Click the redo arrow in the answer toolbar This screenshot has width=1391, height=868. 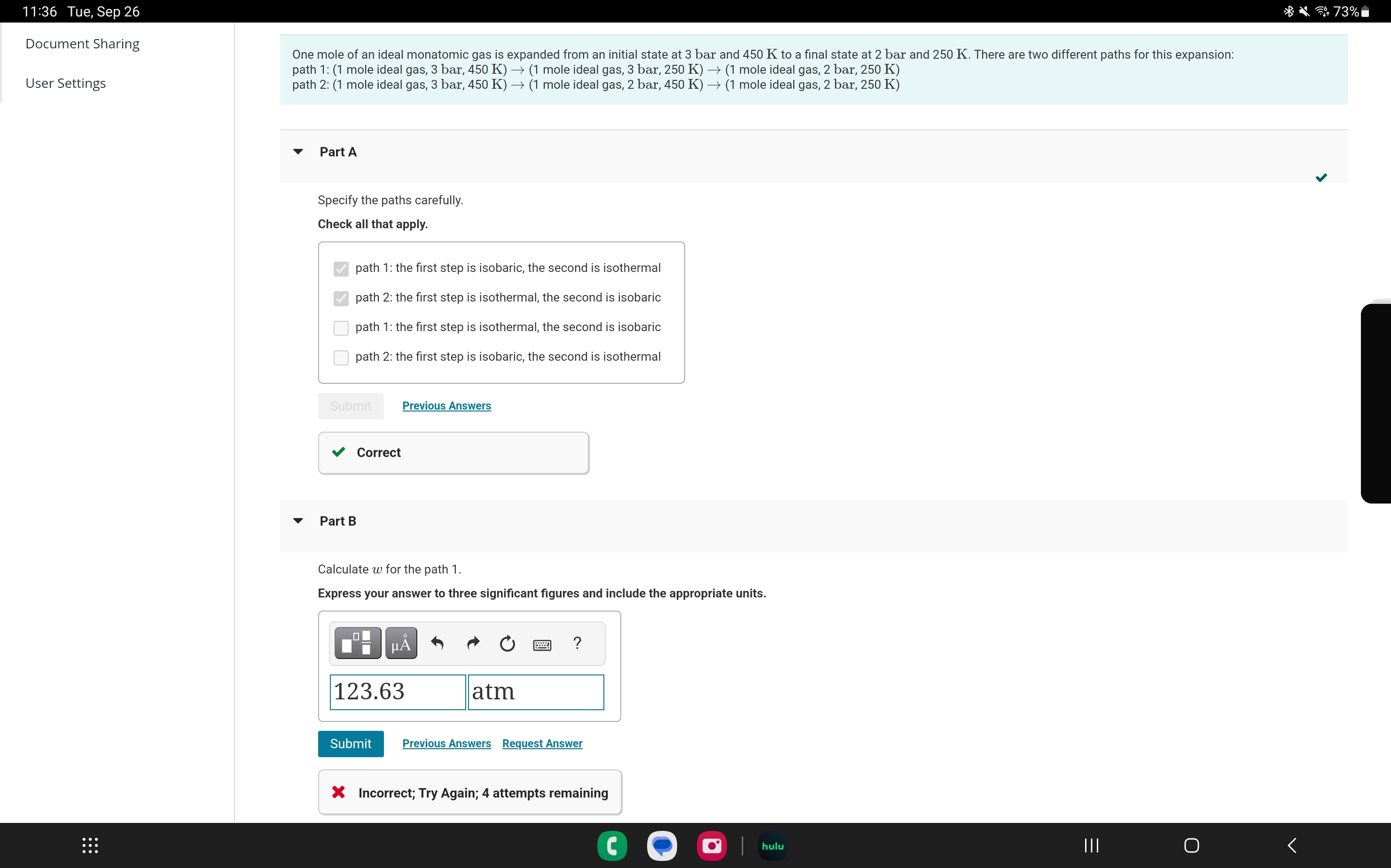coord(472,643)
